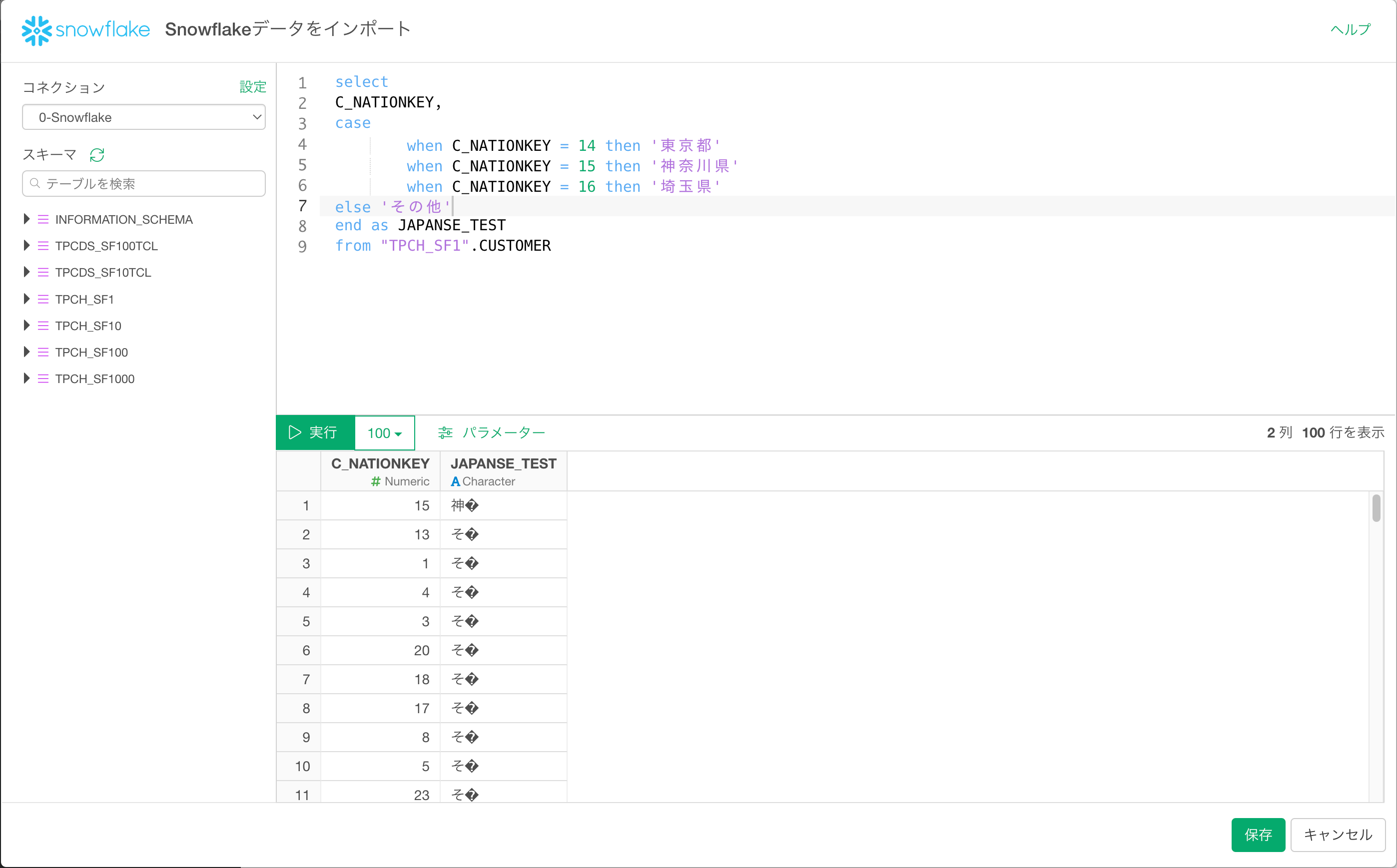Expand TPCH_SF10 tree node
The height and width of the screenshot is (868, 1397).
coord(26,325)
